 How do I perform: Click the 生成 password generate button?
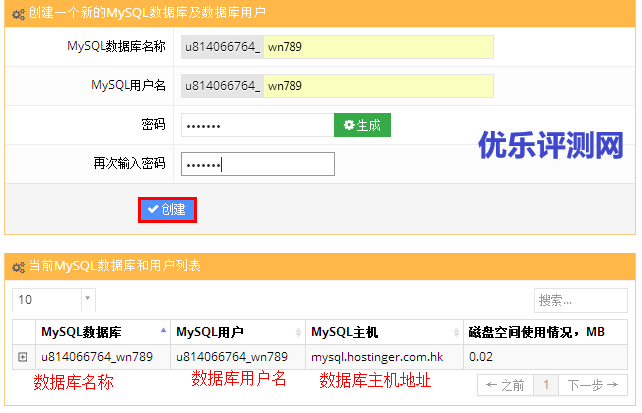click(362, 125)
